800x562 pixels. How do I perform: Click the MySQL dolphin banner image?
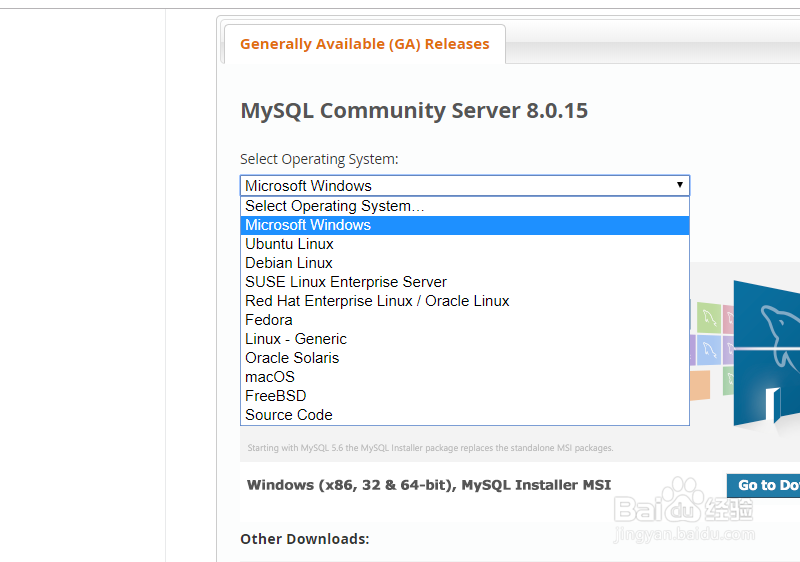[766, 350]
